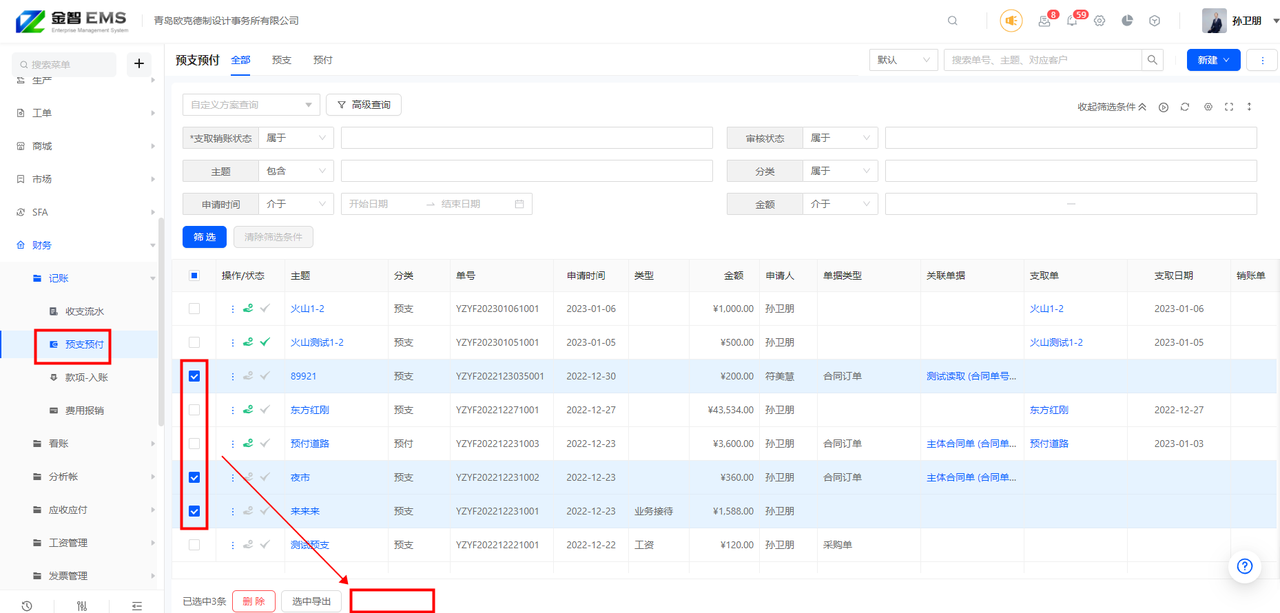Open the list column settings gear icon
Screen dimensions: 1280x613
click(1208, 107)
